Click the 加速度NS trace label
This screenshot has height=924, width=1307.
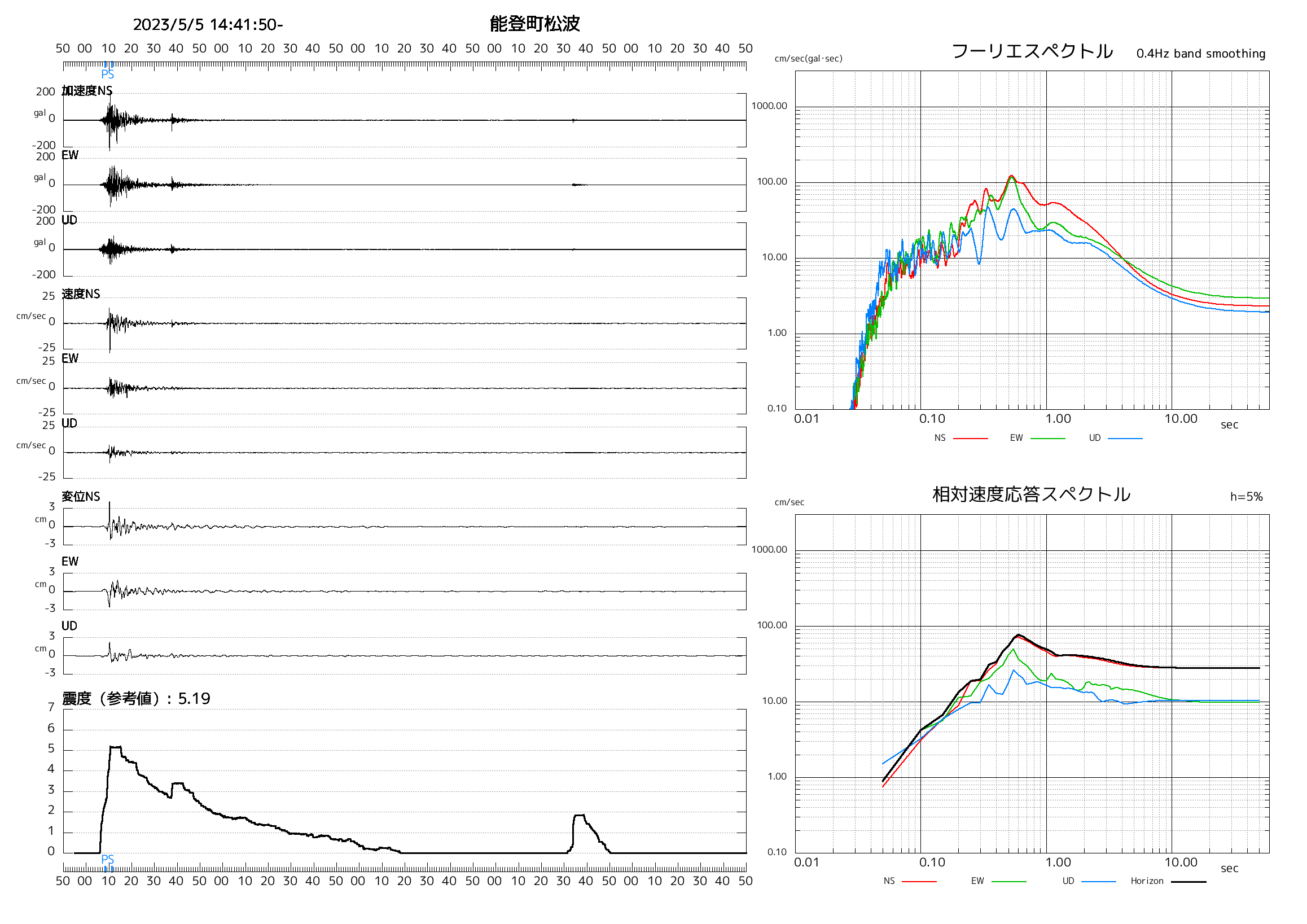(87, 91)
